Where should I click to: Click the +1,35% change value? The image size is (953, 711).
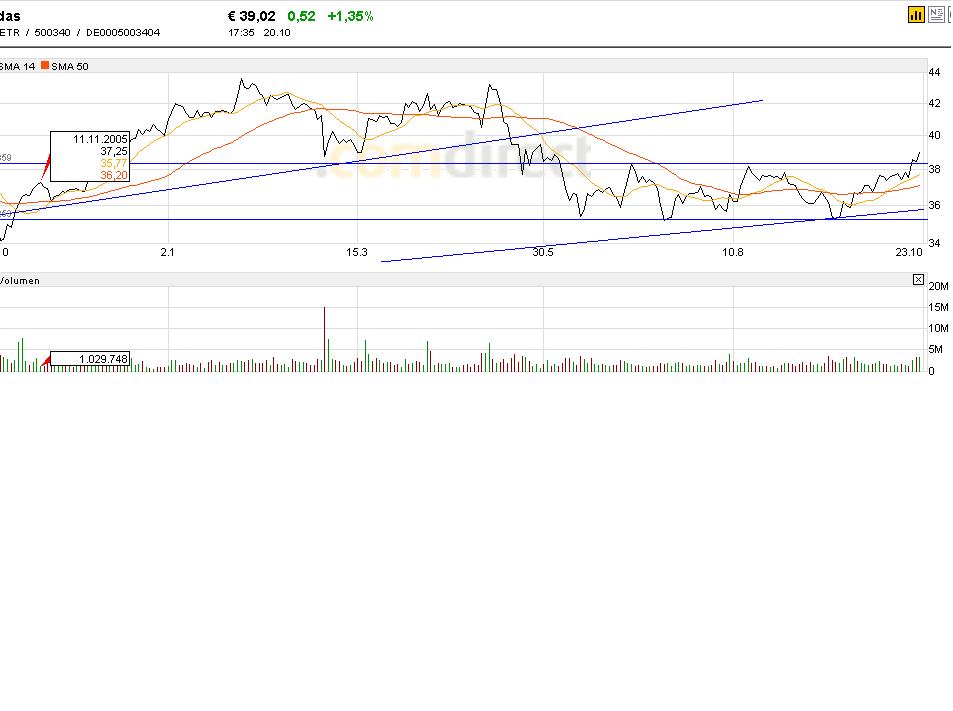point(350,16)
